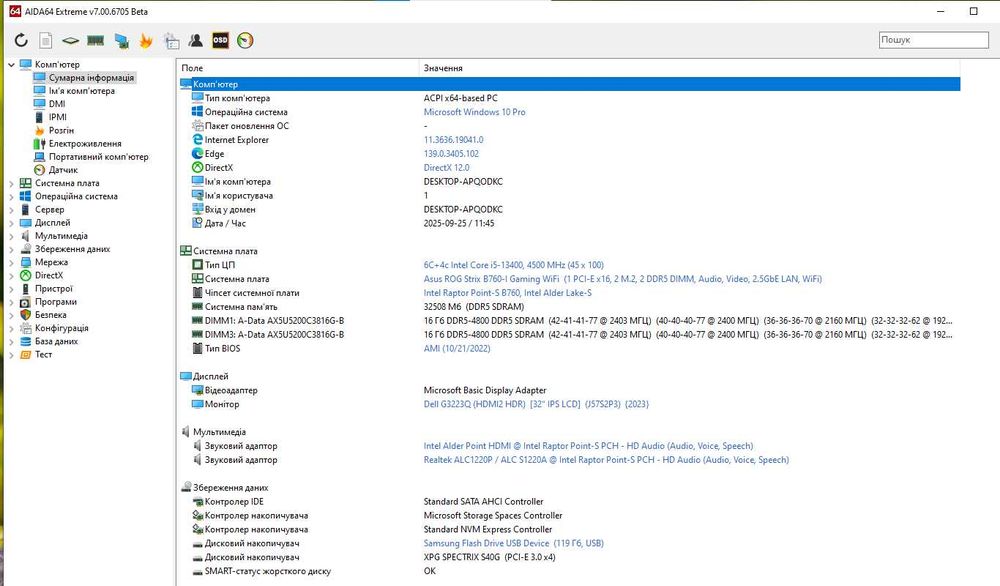
Task: Open the Microsoft Windows 10 Pro link
Action: 474,112
